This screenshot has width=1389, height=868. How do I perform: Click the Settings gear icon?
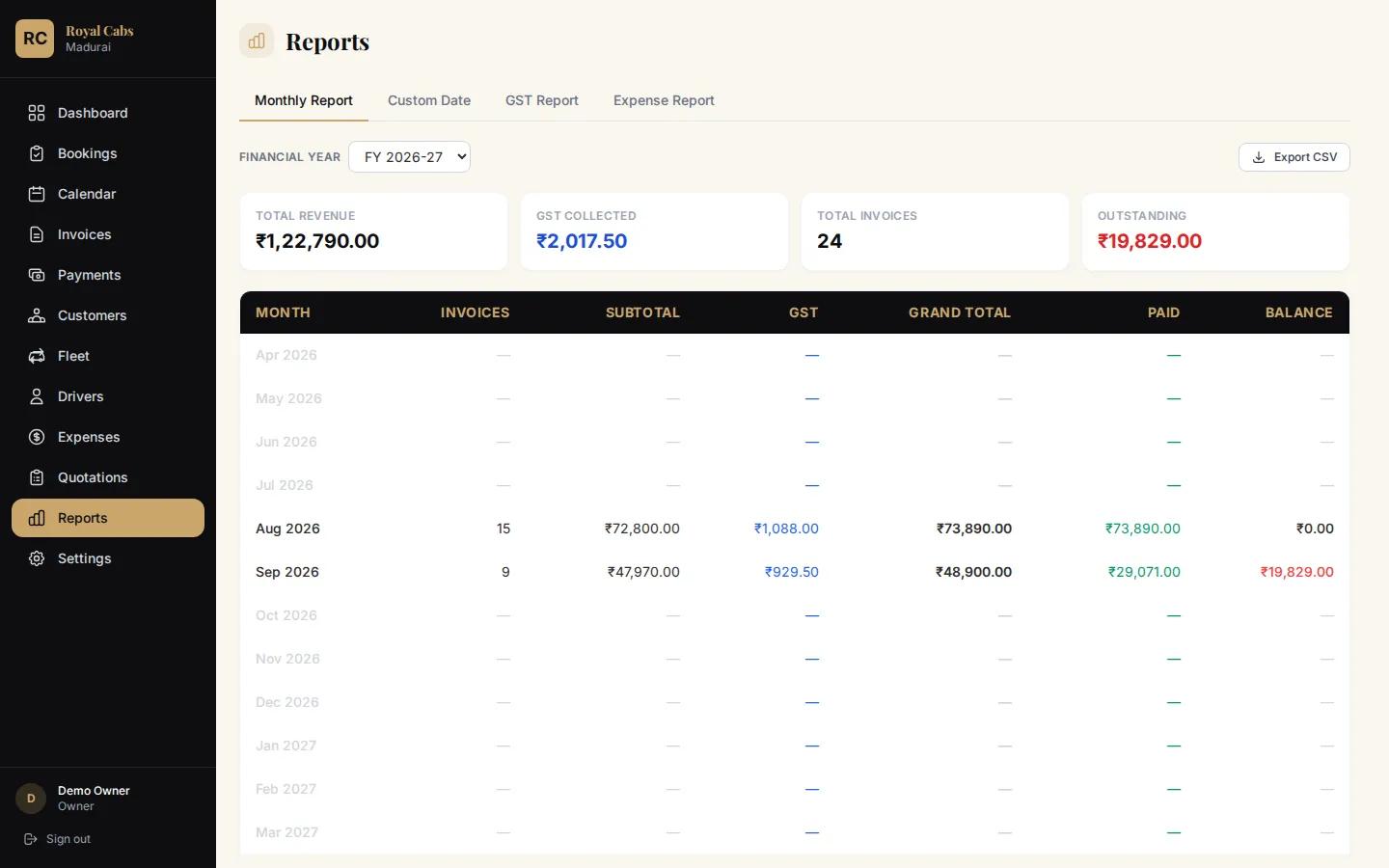pyautogui.click(x=37, y=558)
